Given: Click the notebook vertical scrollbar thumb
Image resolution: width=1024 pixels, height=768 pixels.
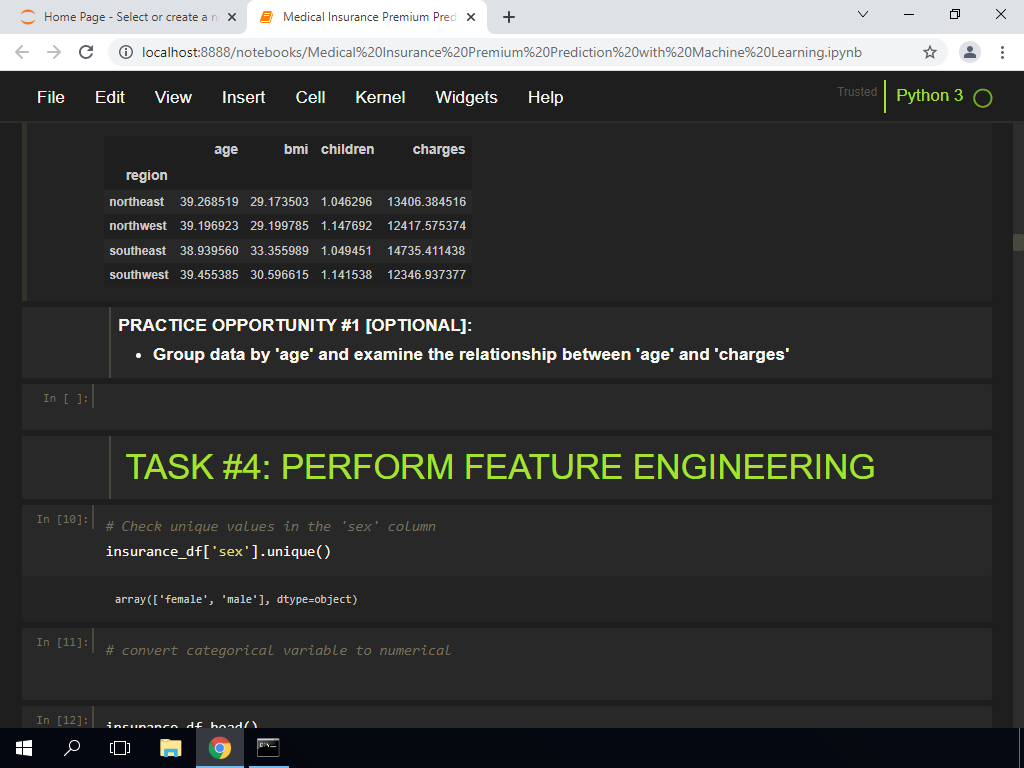Looking at the screenshot, I should coord(1018,242).
